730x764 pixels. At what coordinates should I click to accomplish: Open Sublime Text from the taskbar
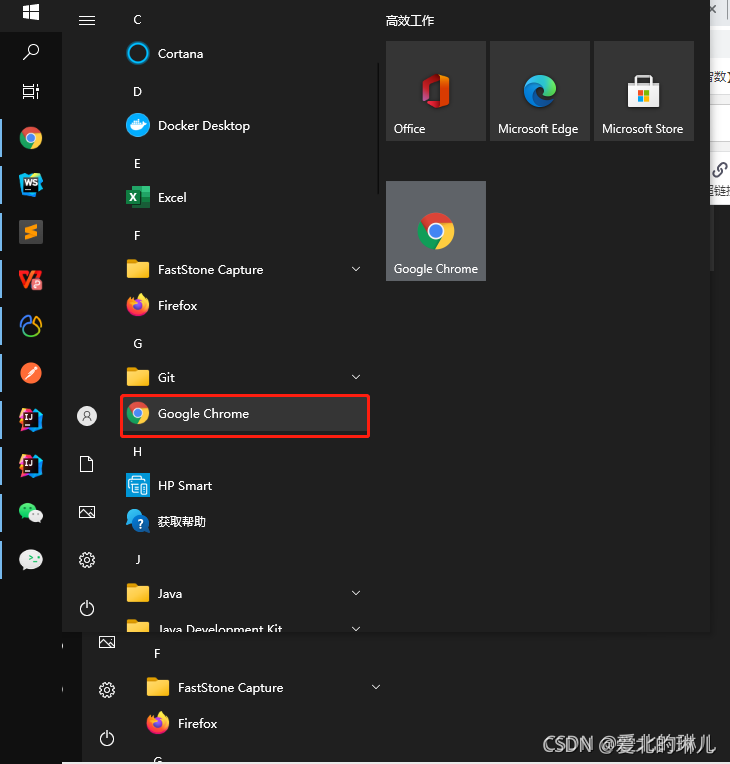[x=31, y=232]
